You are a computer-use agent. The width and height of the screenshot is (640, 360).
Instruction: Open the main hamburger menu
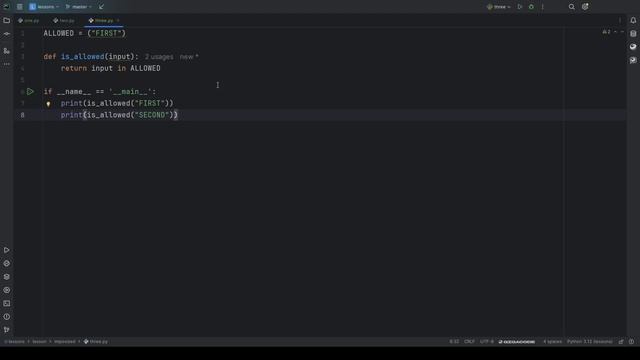tap(20, 7)
